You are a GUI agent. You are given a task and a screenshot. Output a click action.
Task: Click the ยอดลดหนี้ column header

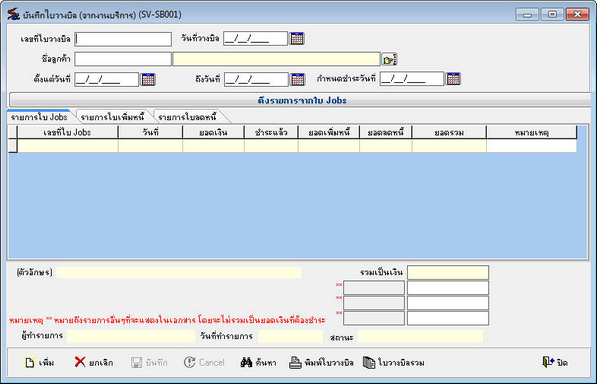(x=386, y=132)
